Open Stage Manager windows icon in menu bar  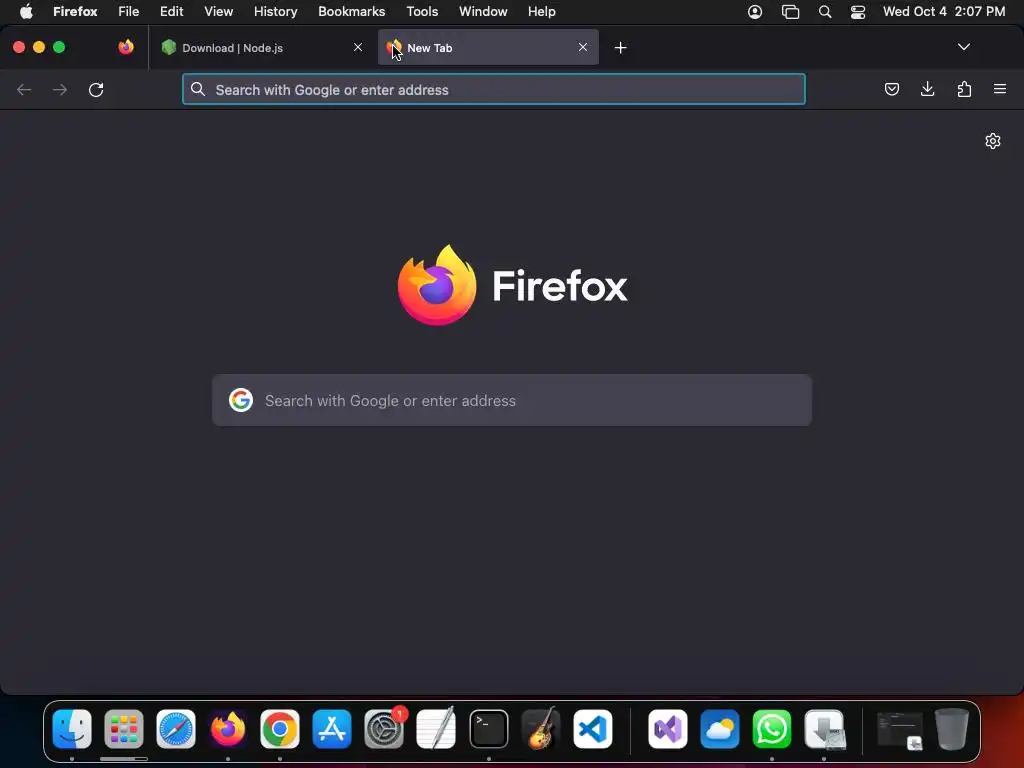(x=790, y=12)
